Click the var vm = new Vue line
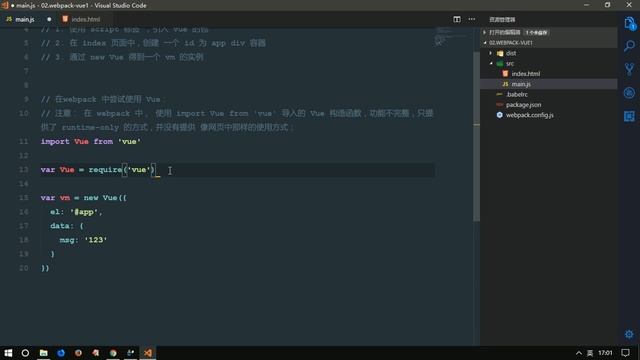The width and height of the screenshot is (640, 360). pyautogui.click(x=84, y=198)
